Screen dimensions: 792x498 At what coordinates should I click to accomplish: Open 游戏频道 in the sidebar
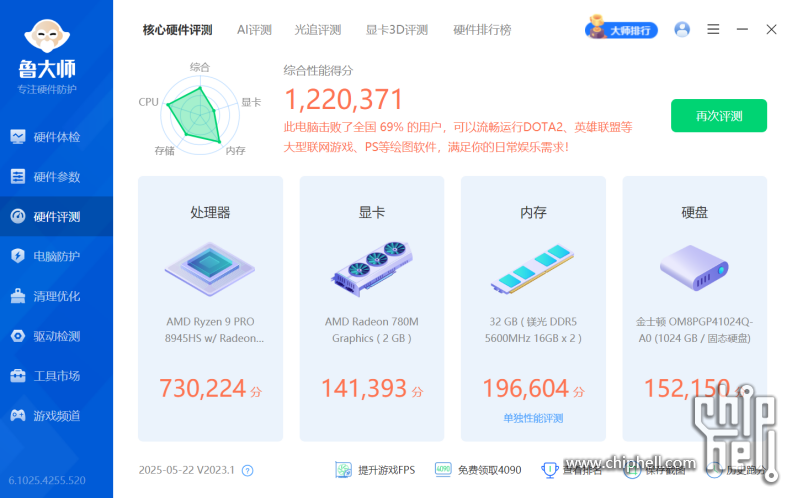coord(56,416)
